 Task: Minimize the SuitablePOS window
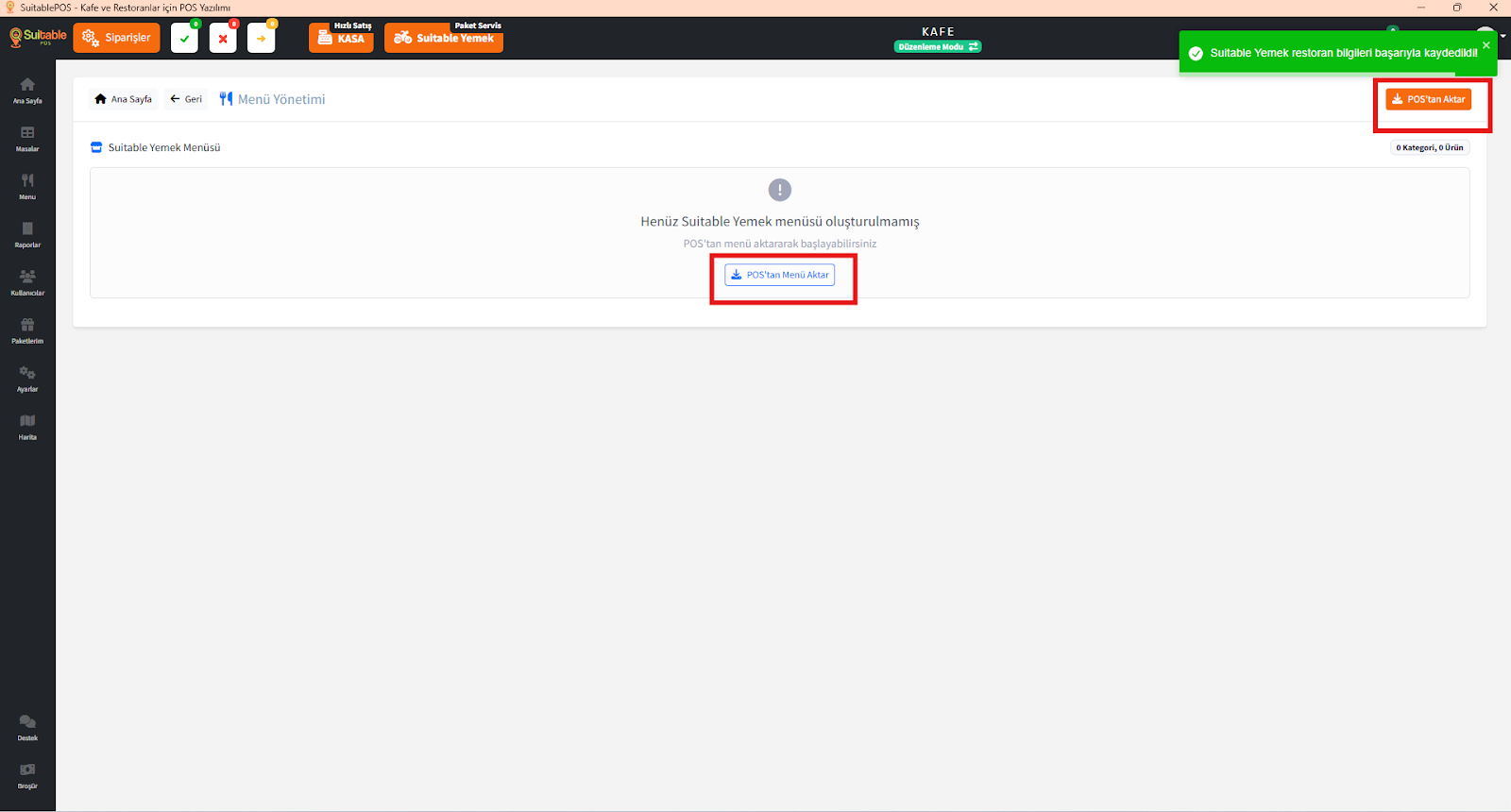tap(1420, 8)
